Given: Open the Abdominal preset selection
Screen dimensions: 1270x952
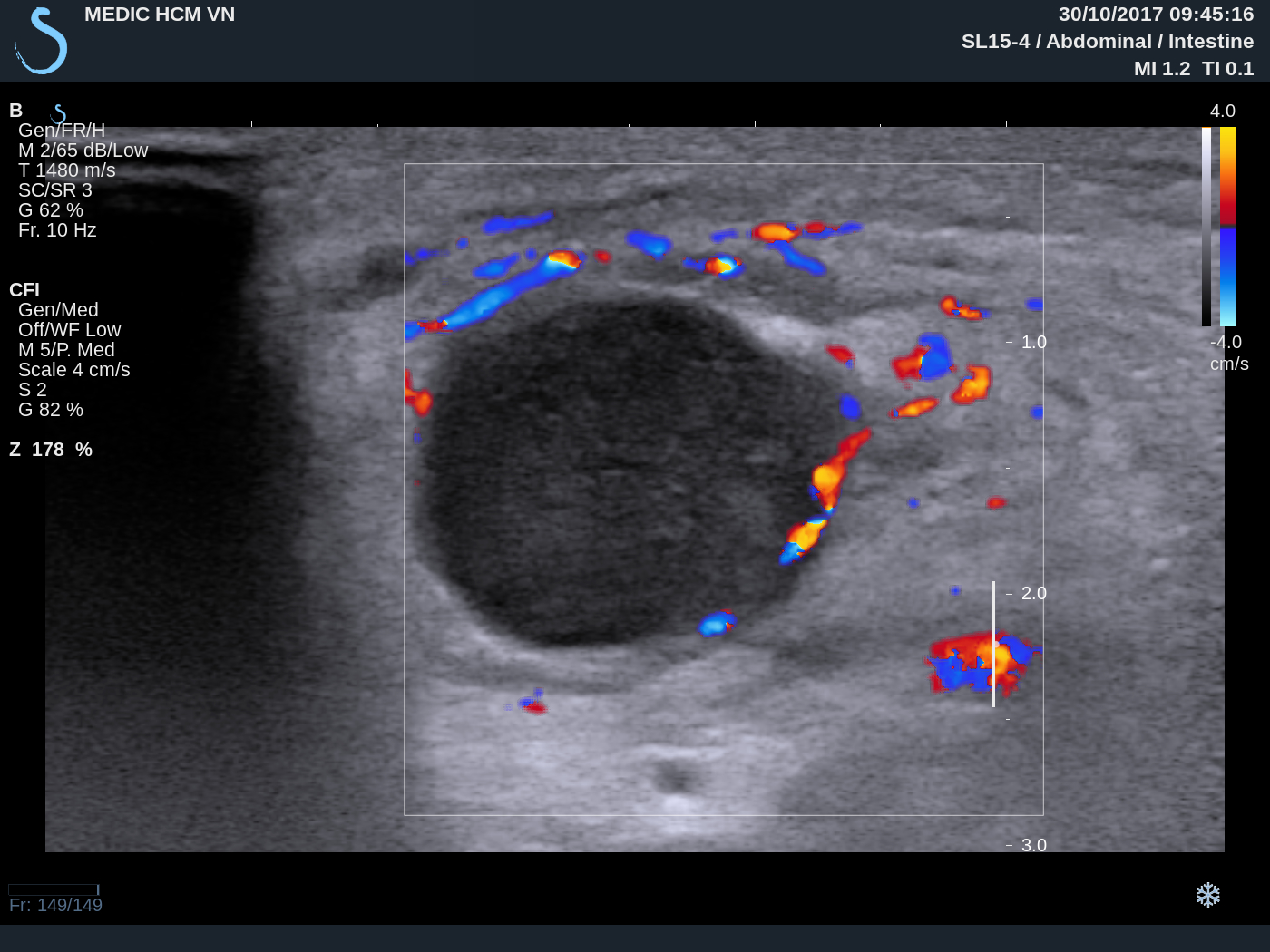Looking at the screenshot, I should pos(1097,41).
